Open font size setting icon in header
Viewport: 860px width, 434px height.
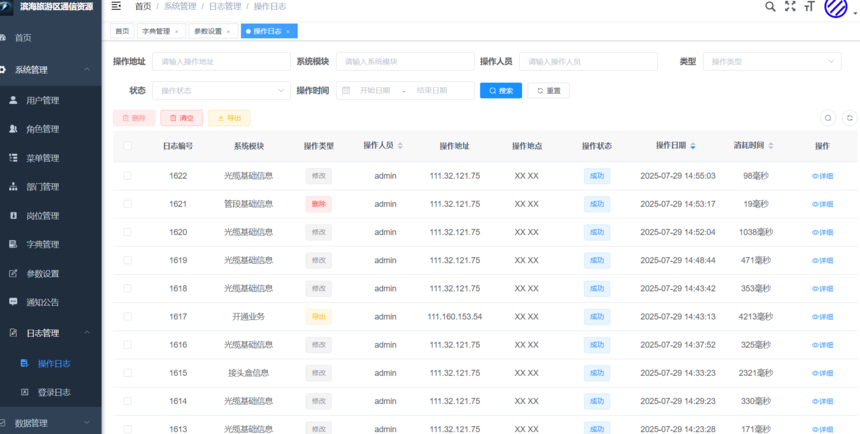[x=810, y=6]
